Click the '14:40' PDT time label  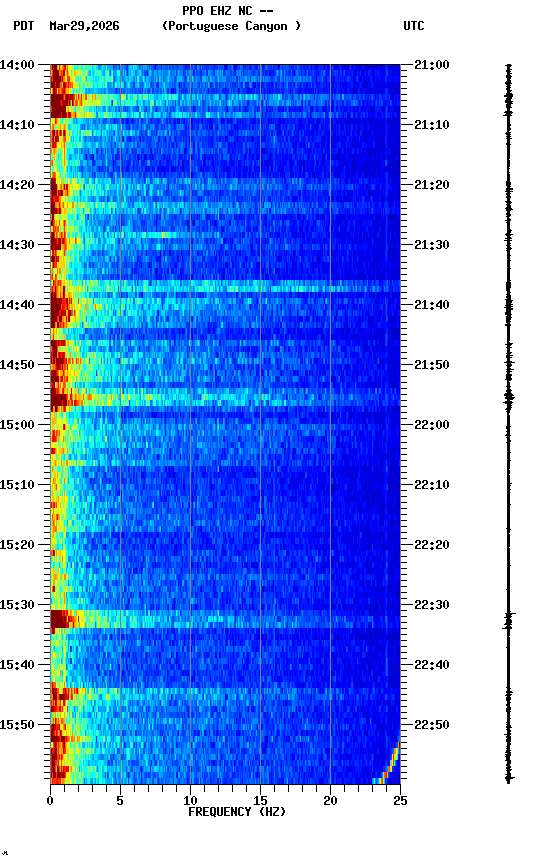17,305
